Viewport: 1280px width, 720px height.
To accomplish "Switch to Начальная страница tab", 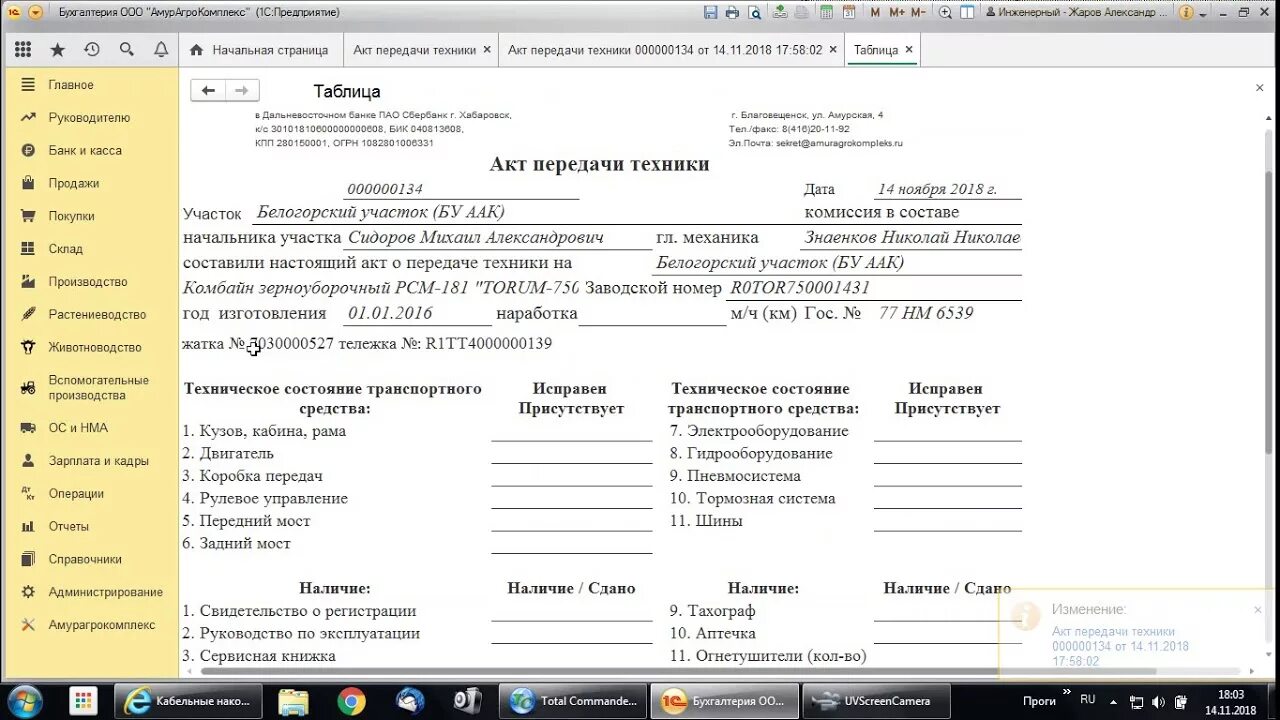I will pos(259,50).
